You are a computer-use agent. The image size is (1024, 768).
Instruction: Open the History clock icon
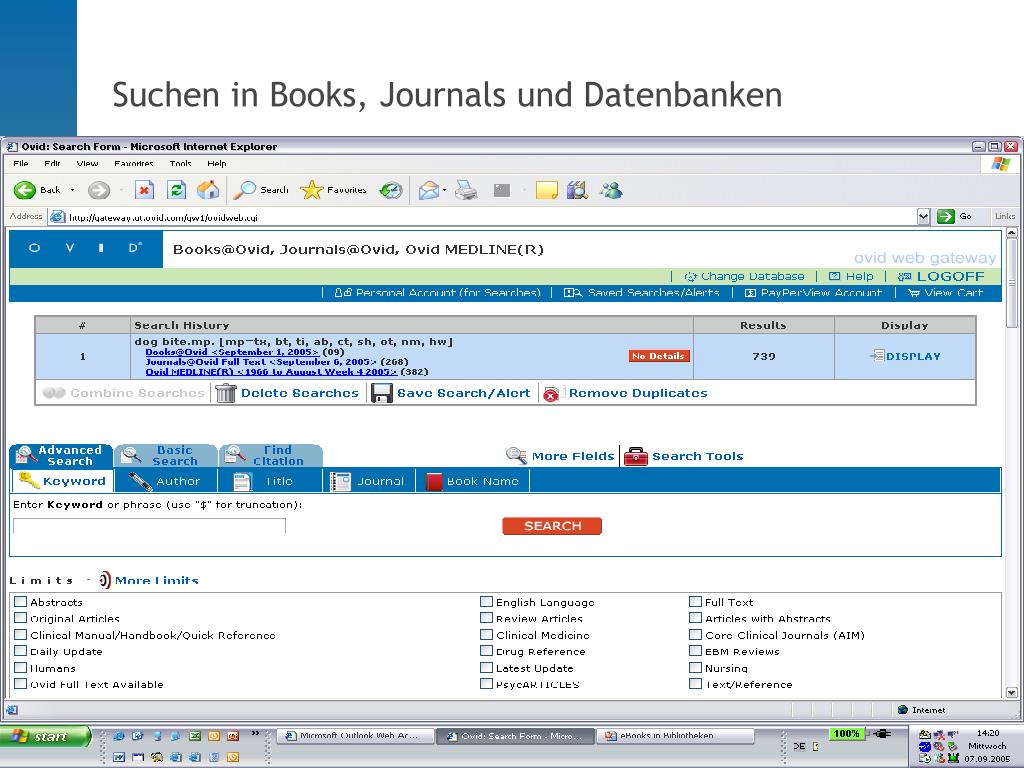point(391,190)
